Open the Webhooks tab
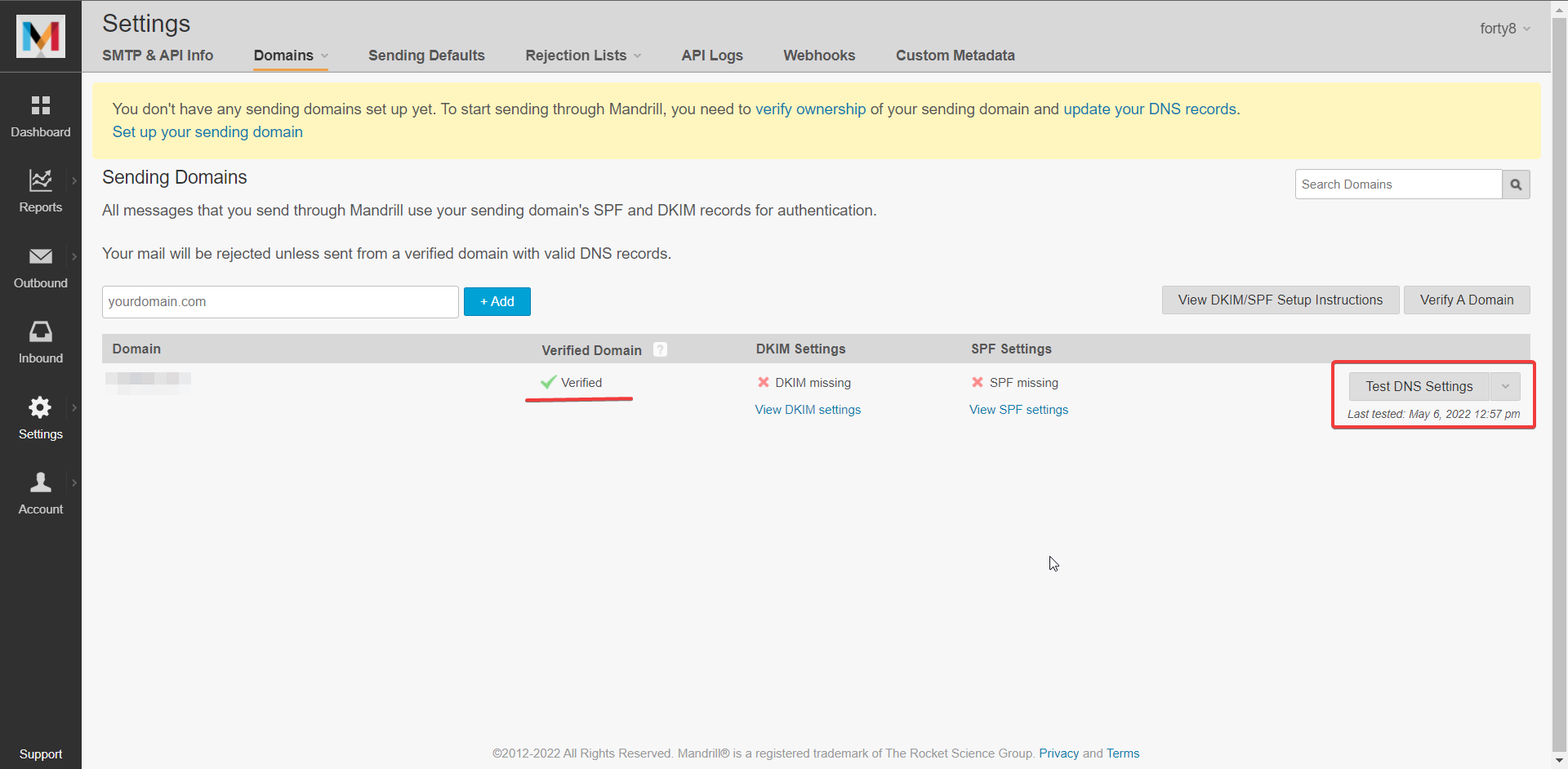 (819, 56)
